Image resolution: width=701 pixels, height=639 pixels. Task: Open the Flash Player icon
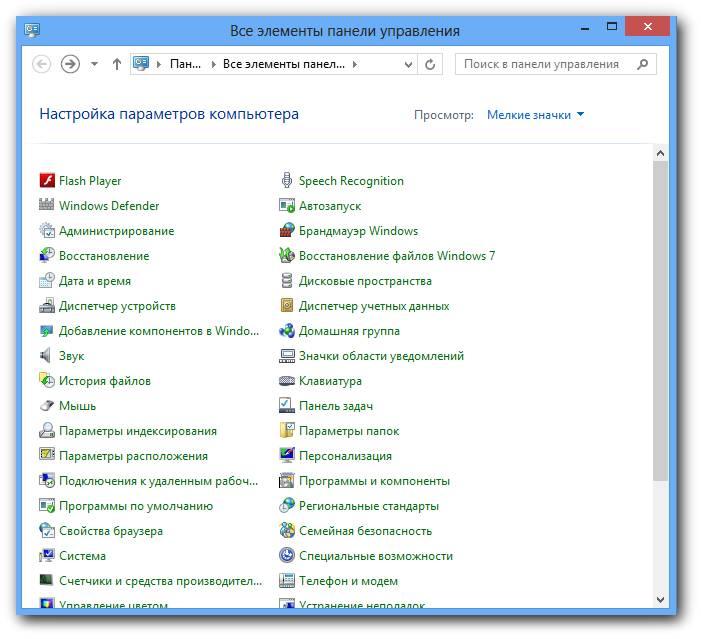[47, 181]
